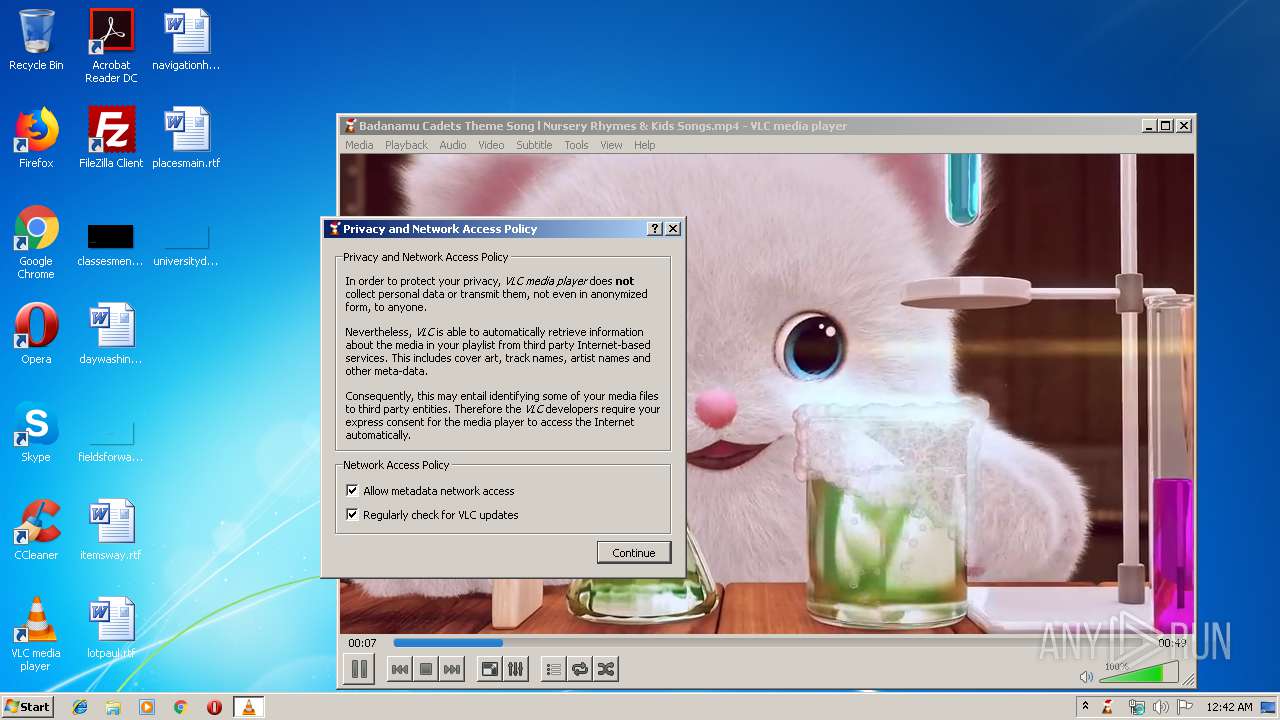Select the navigationh document file
The width and height of the screenshot is (1280, 720).
pyautogui.click(x=186, y=40)
